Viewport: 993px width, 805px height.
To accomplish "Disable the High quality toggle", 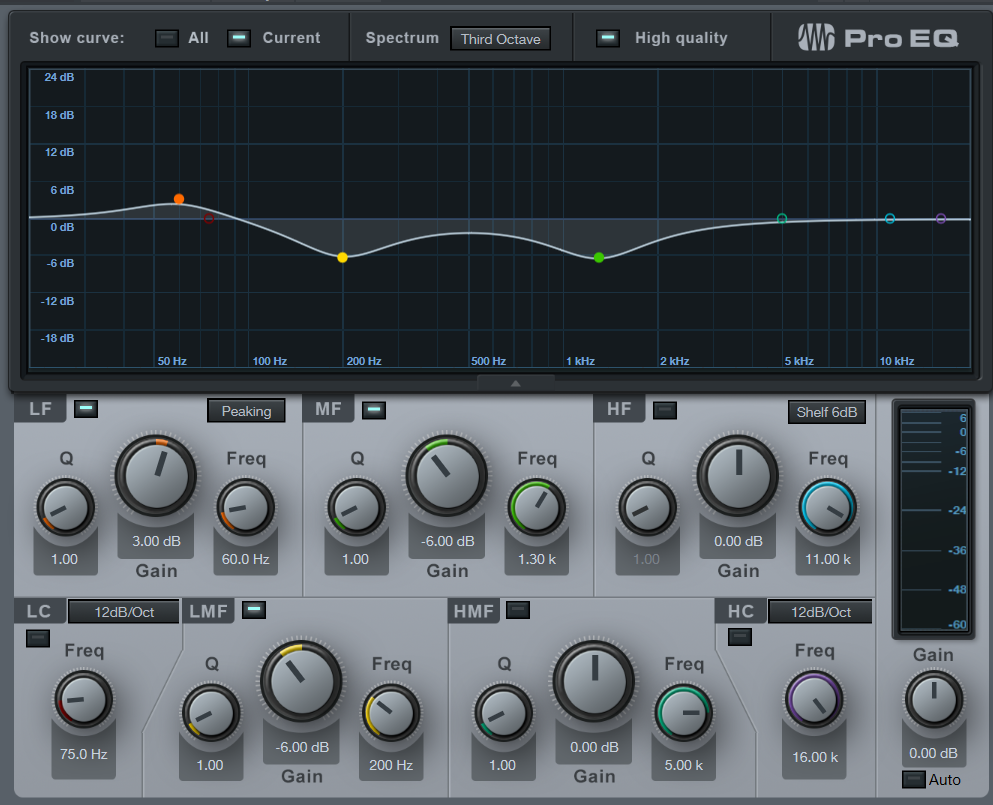I will (x=607, y=38).
